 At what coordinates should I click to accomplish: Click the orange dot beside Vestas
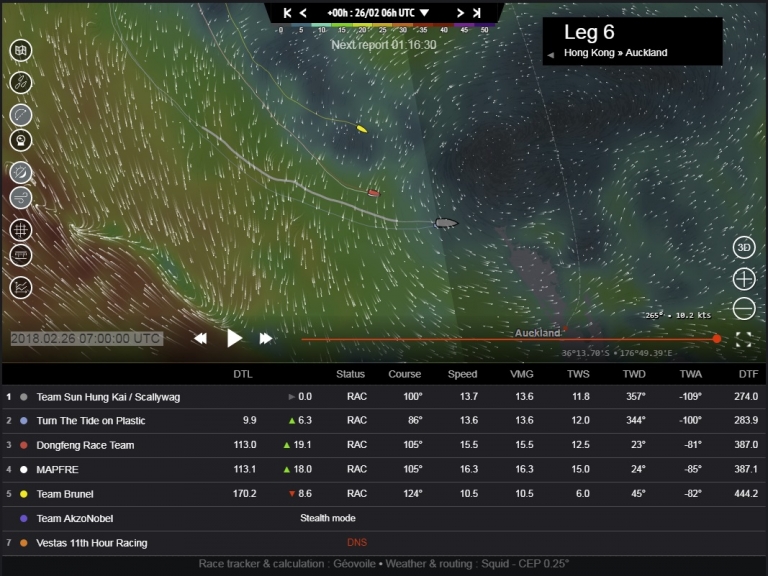click(24, 543)
